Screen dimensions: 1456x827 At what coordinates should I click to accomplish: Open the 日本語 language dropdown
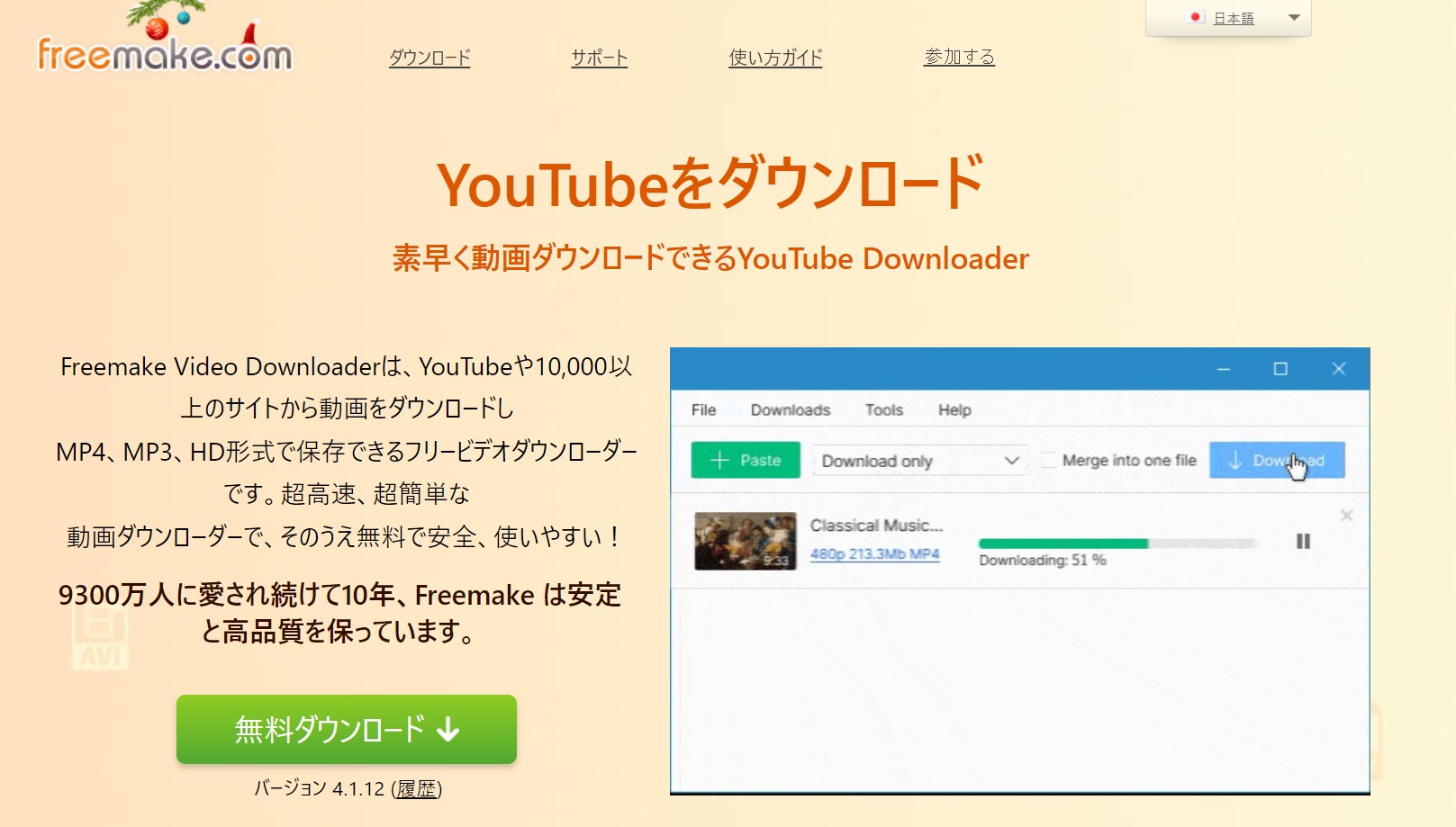[1228, 18]
